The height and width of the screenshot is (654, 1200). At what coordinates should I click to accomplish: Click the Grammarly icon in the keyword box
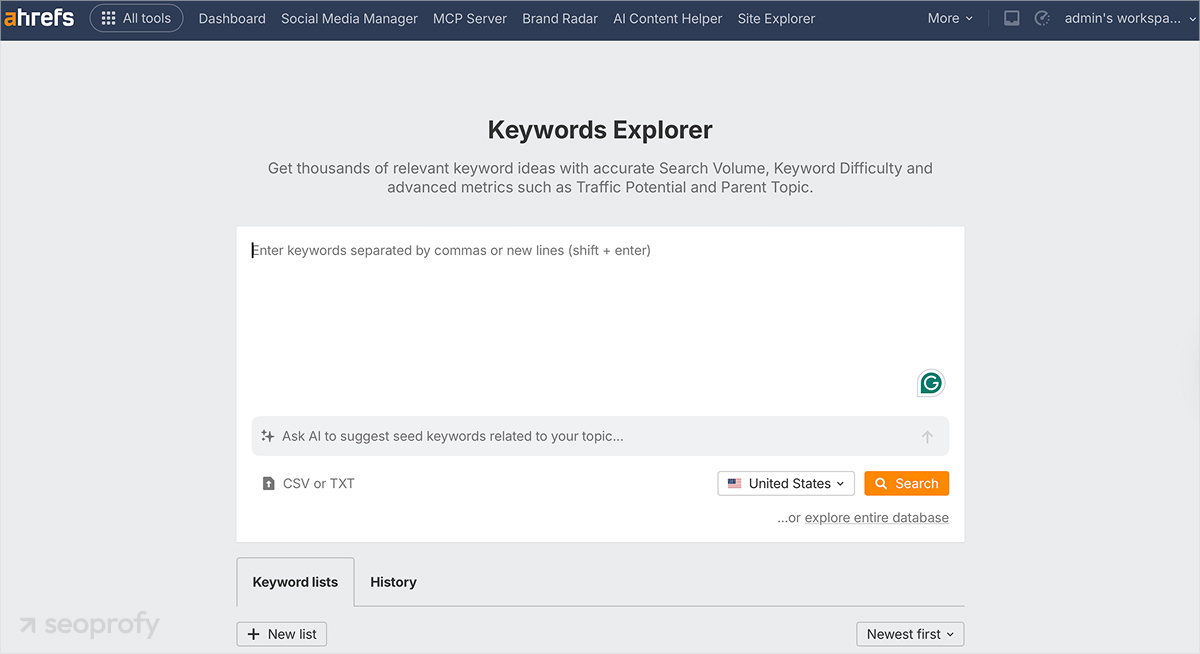[x=930, y=383]
